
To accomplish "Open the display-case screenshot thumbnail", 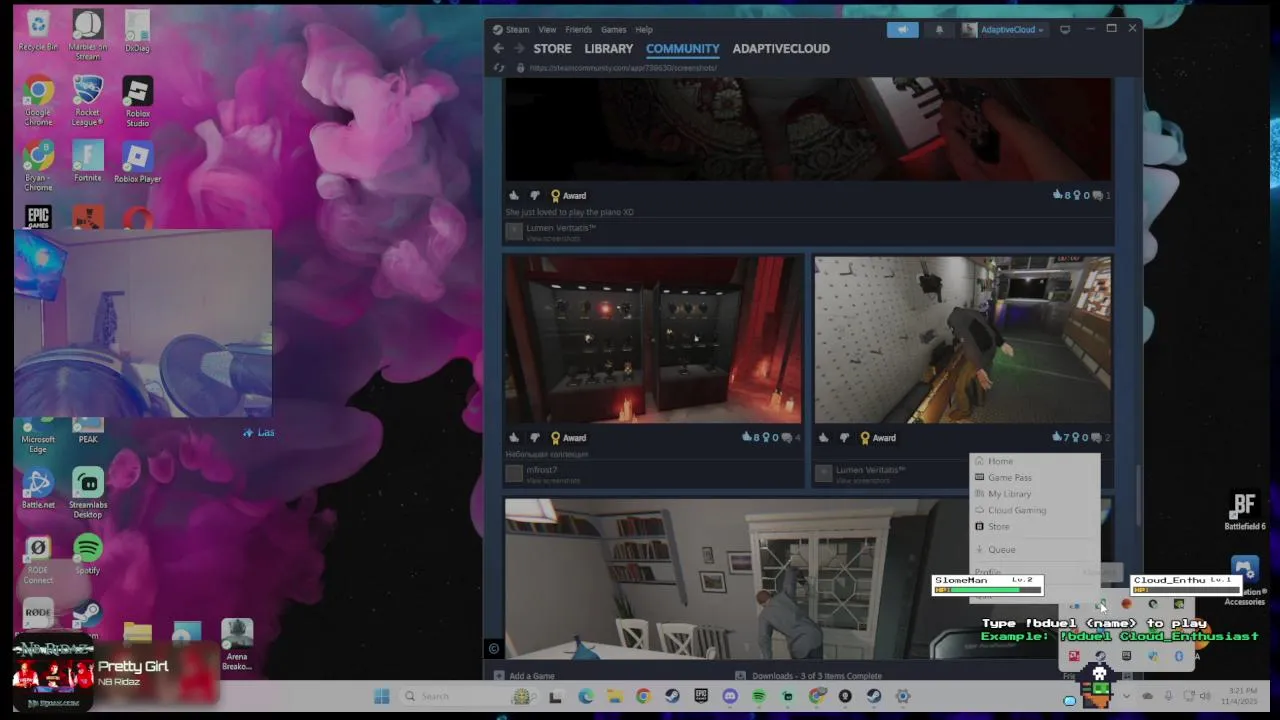I will [653, 340].
